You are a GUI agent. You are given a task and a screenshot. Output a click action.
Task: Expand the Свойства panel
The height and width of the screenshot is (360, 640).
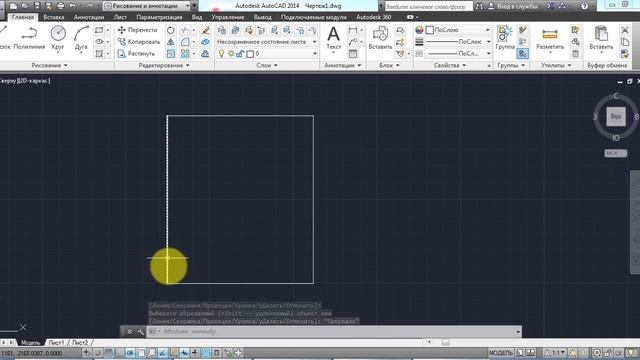coord(450,65)
